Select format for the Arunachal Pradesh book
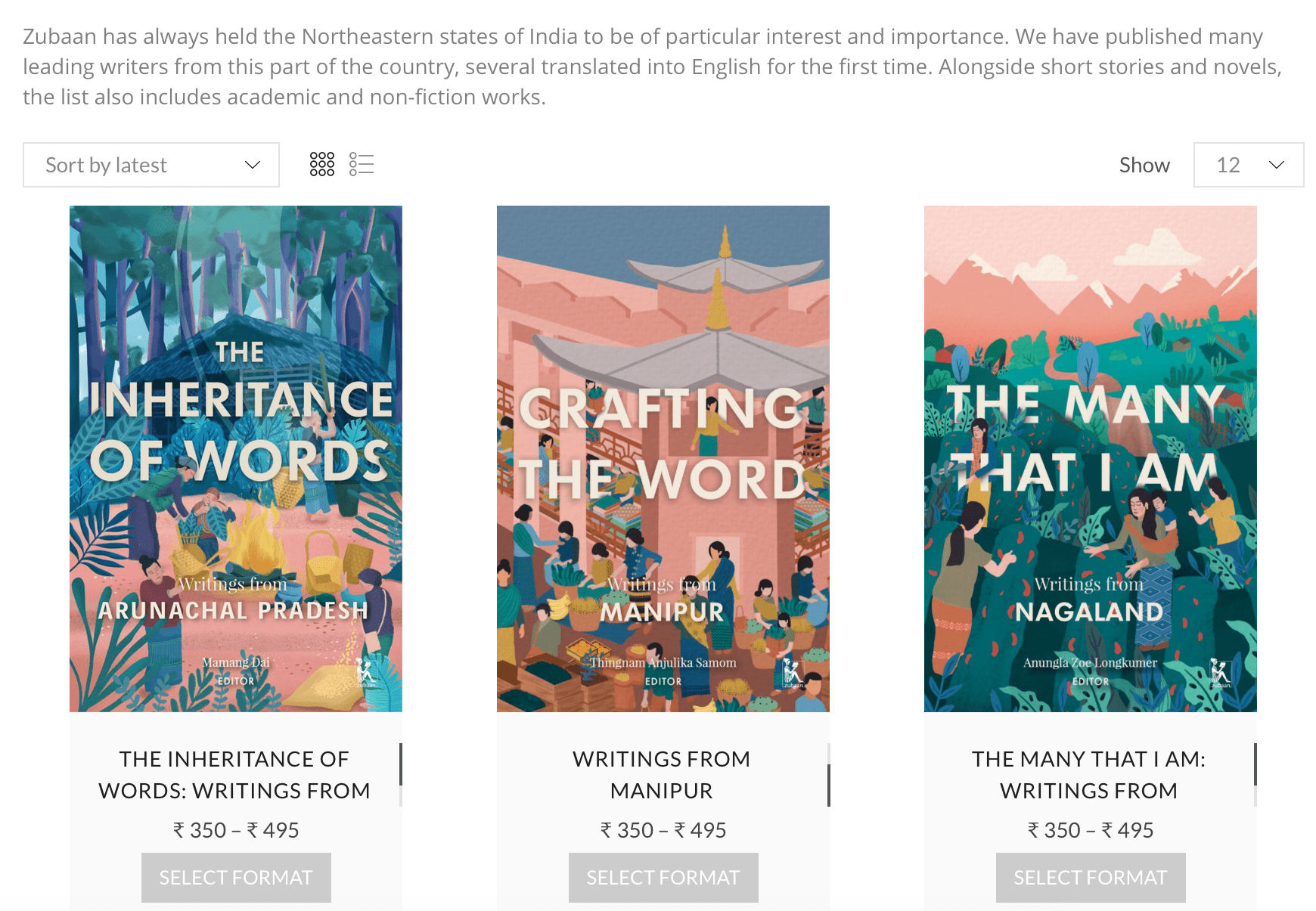This screenshot has width=1316, height=911. [236, 878]
